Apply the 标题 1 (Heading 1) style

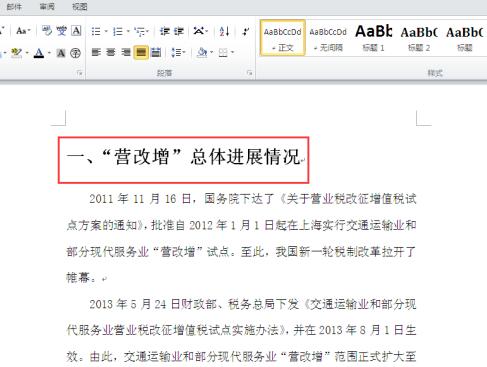click(373, 38)
